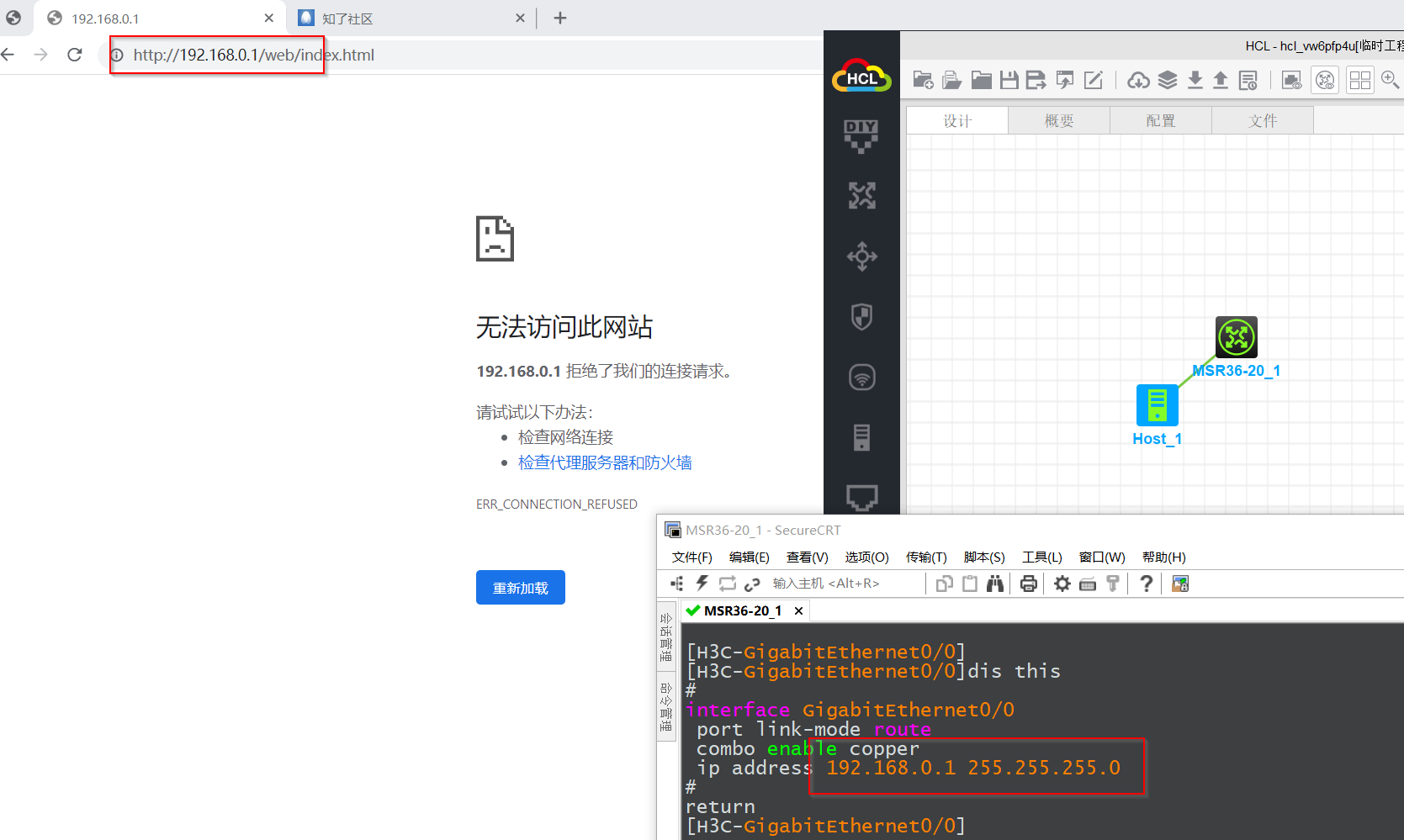Viewport: 1404px width, 840px height.
Task: Click the SecureCRT reconnect arrows icon
Action: [728, 584]
